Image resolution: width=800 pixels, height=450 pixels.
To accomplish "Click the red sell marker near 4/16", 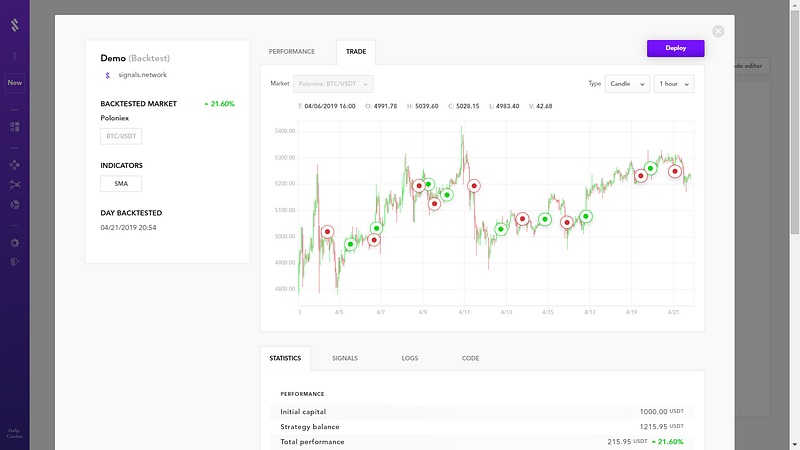I will 567,222.
